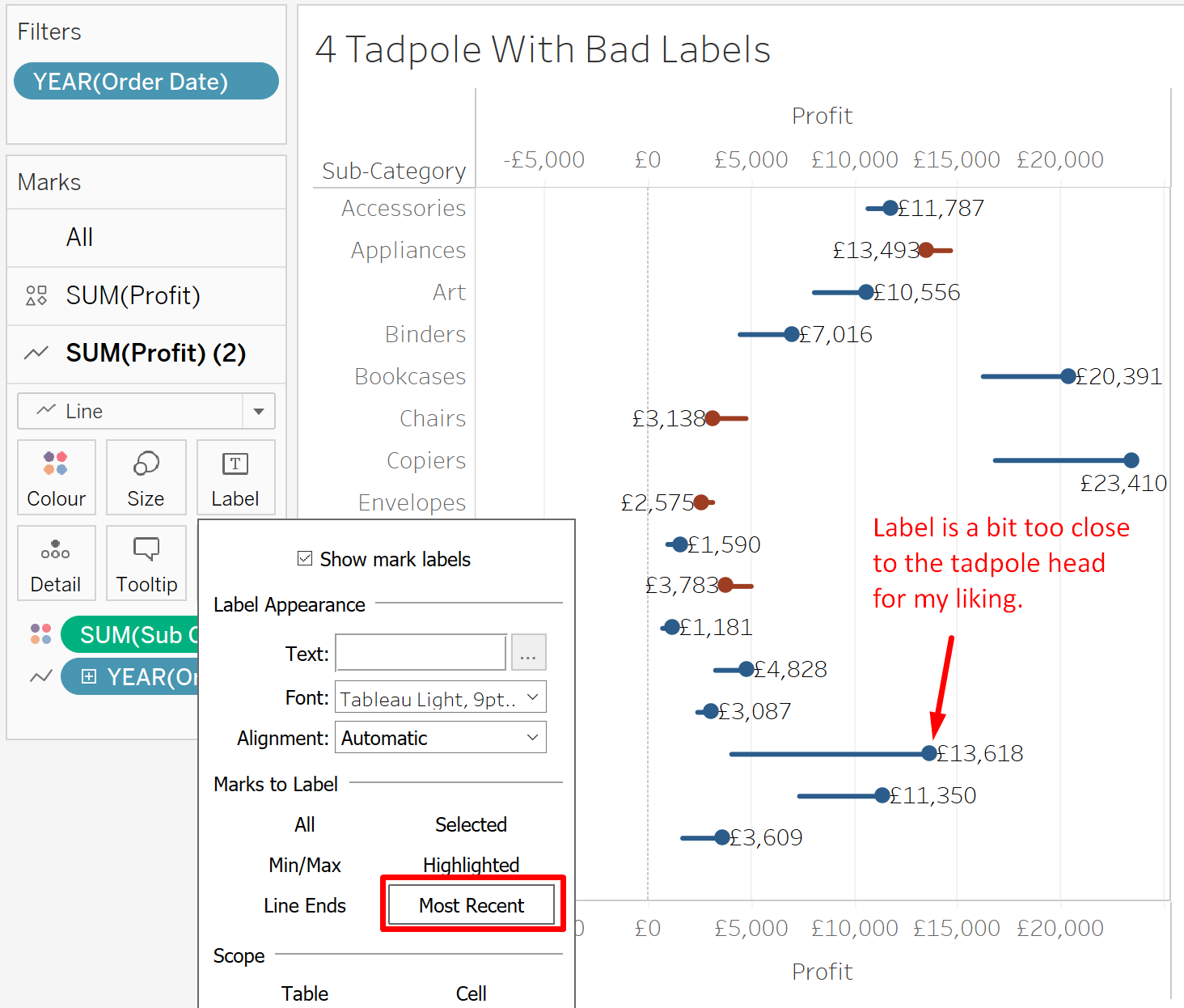This screenshot has height=1008, width=1184.
Task: Click the line icon beside the YEAR pill
Action: (x=40, y=676)
